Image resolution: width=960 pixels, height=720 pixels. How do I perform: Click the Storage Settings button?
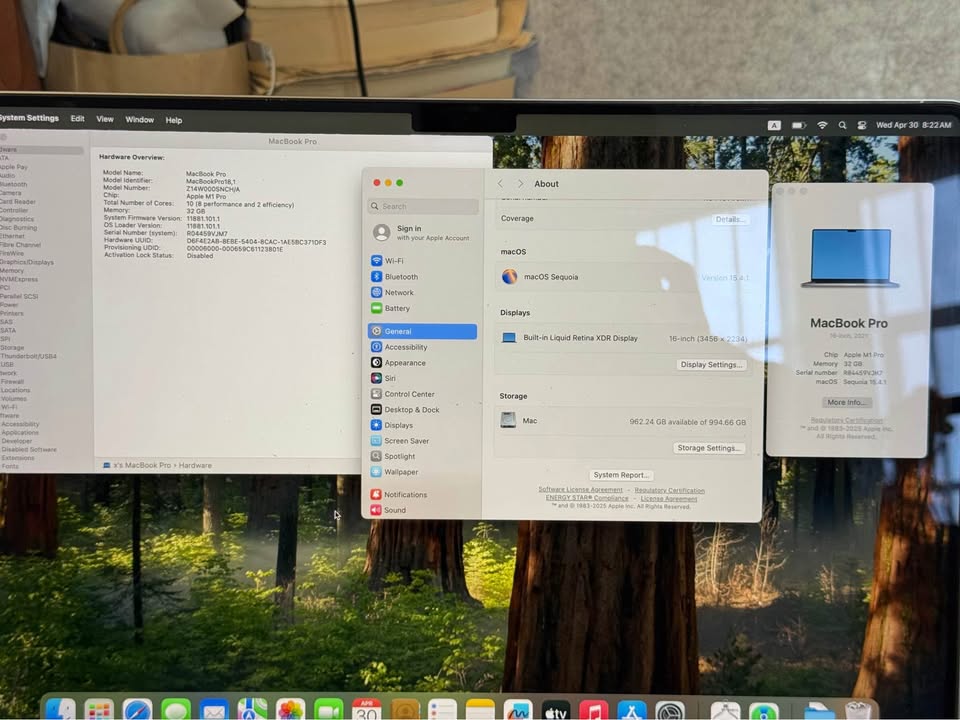click(x=709, y=448)
